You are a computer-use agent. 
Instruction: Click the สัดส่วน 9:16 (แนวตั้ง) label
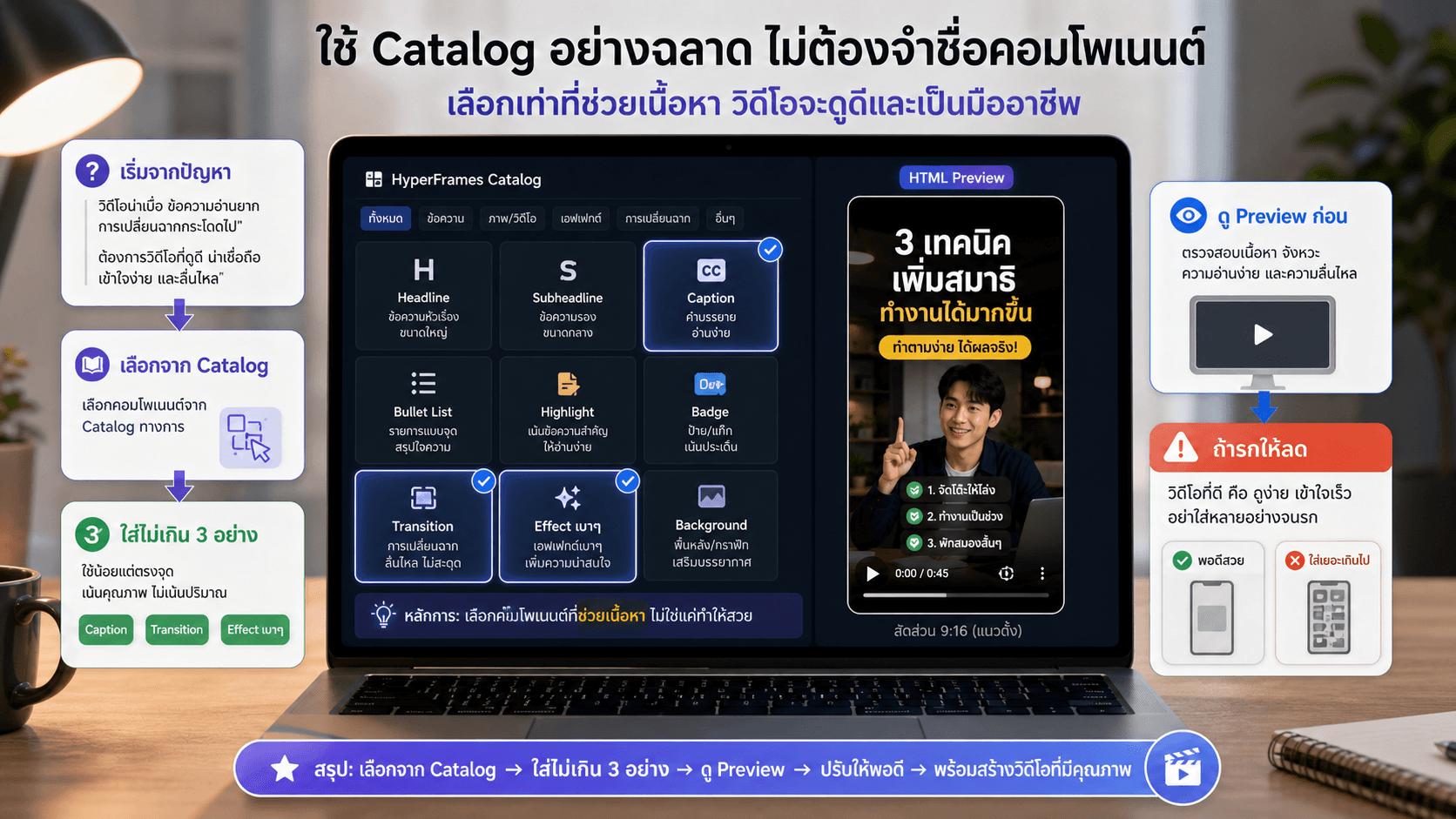(x=957, y=630)
